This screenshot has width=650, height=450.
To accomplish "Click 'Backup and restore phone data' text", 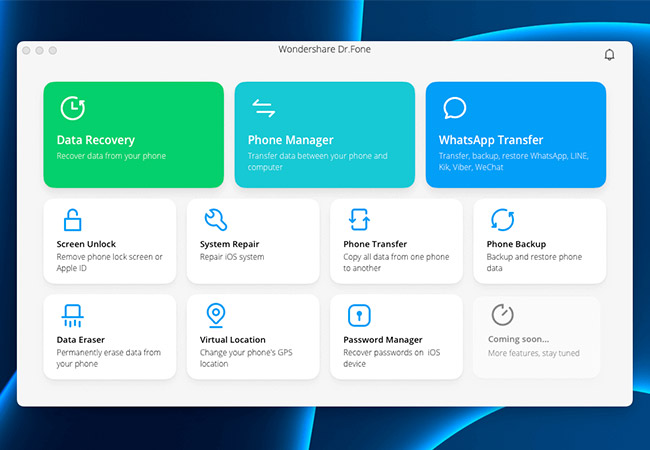I will (534, 262).
